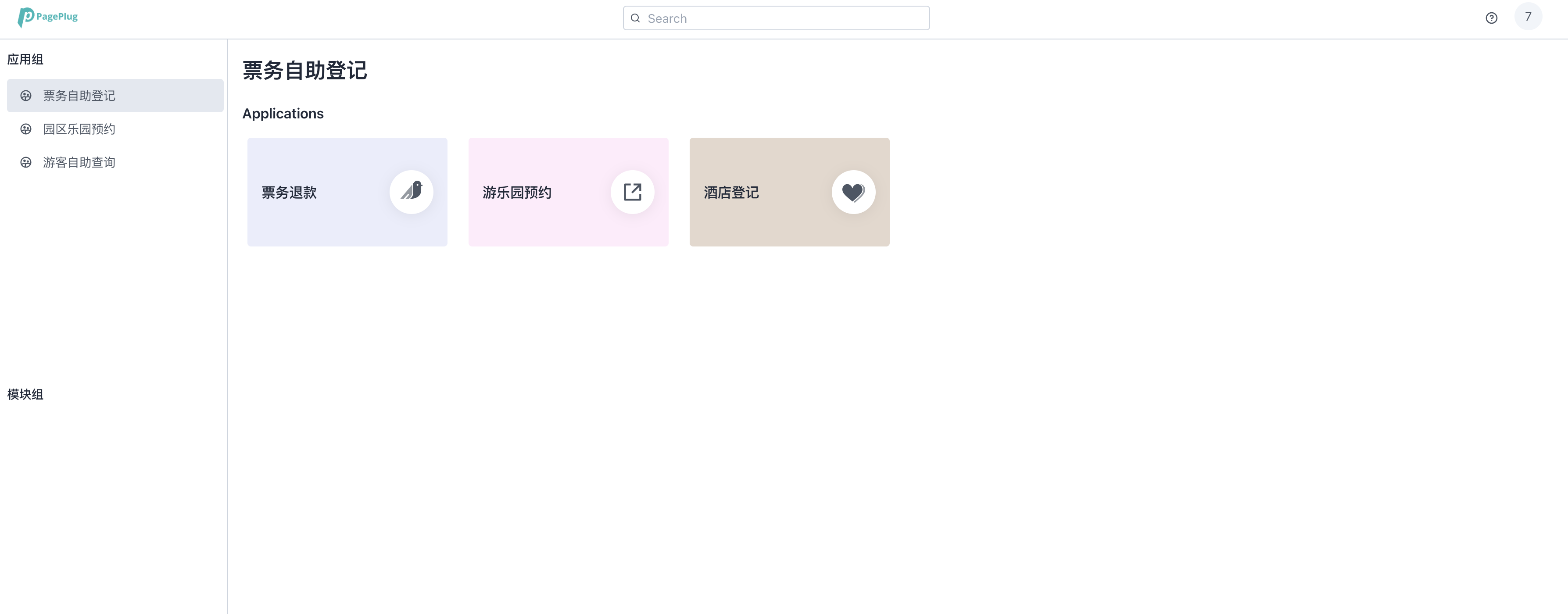Click the external-link icon on 游乐园预约 card

click(633, 192)
